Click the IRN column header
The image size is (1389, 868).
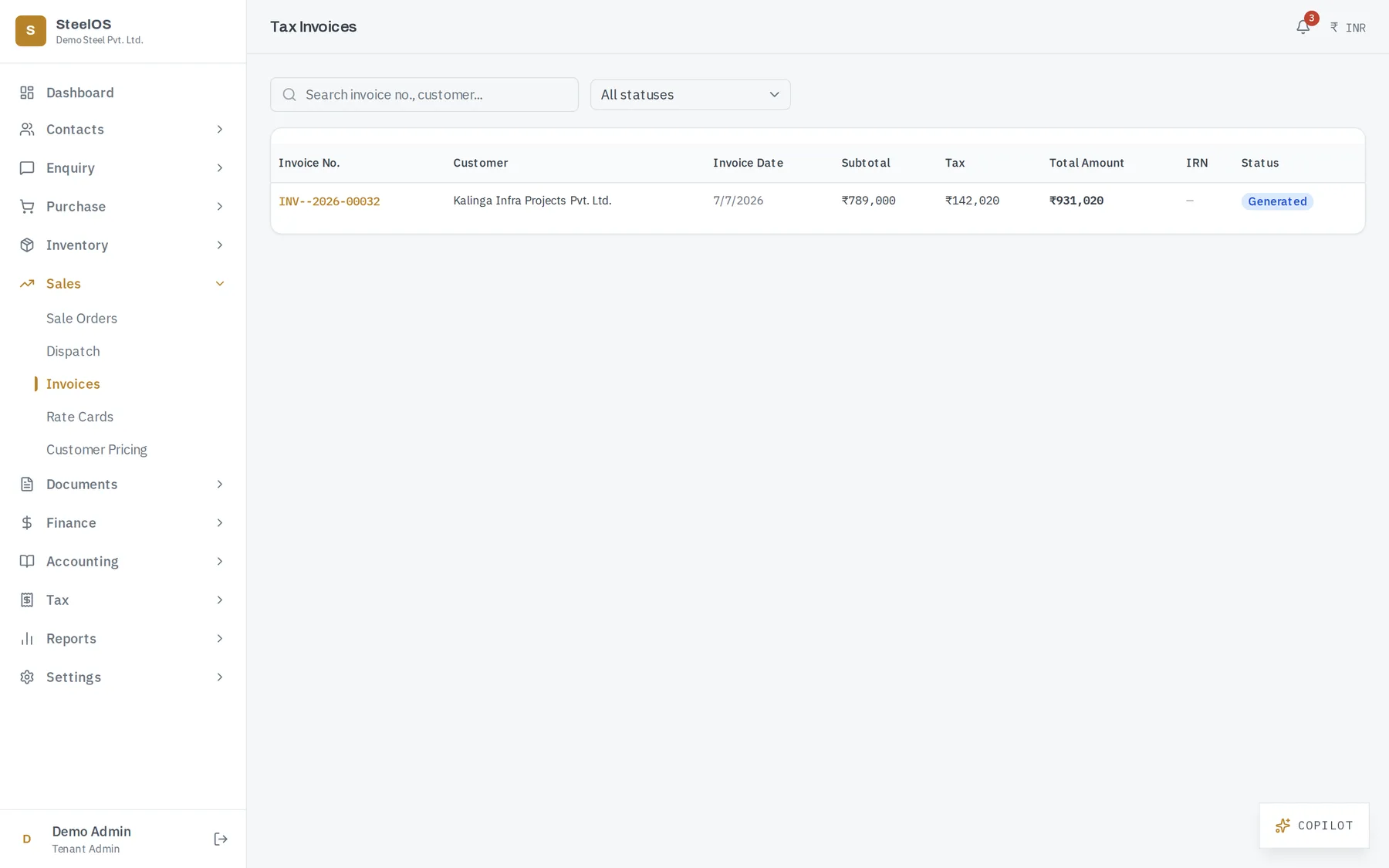1197,163
